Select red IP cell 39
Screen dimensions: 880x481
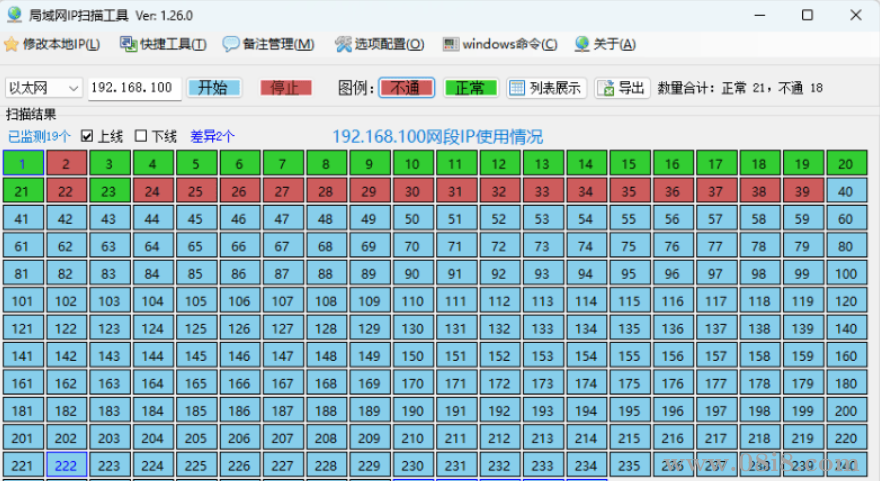pos(803,191)
